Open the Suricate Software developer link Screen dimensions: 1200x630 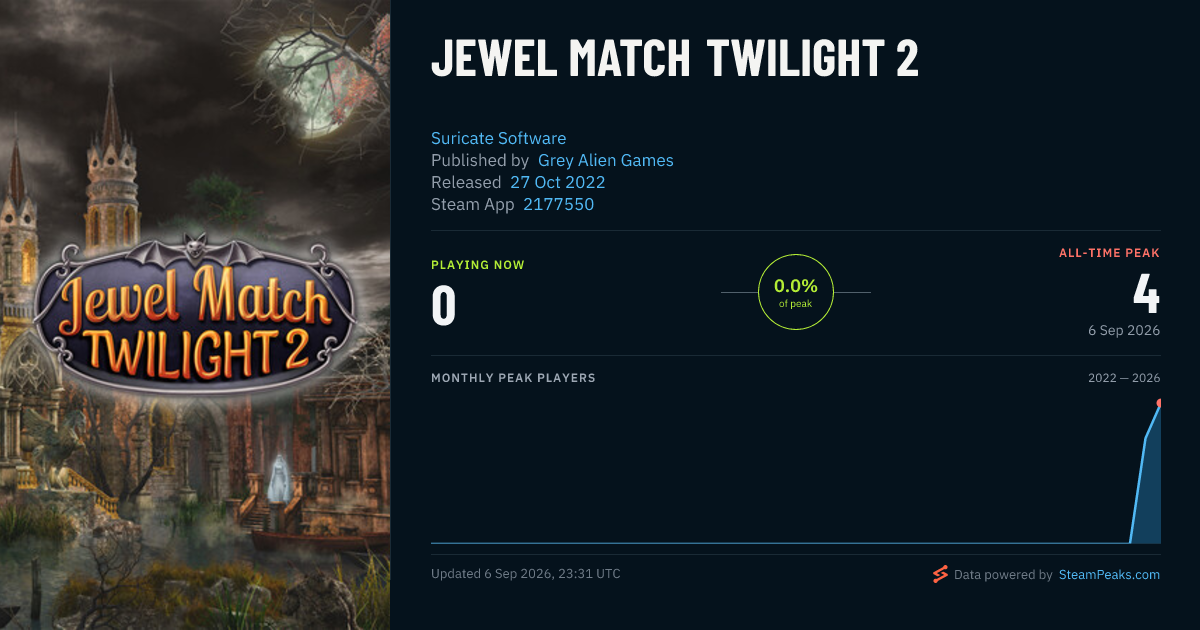pyautogui.click(x=499, y=138)
